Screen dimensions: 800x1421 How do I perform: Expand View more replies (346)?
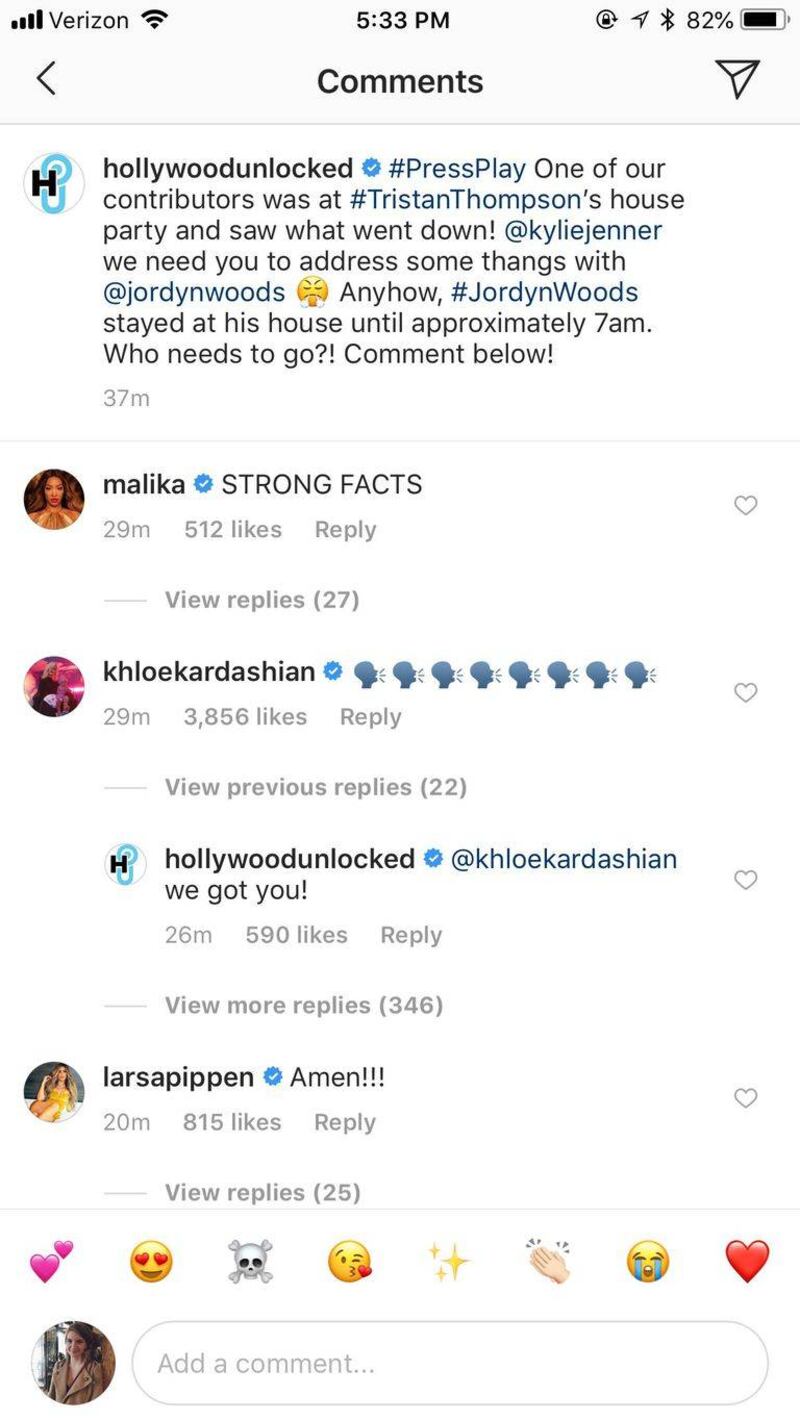coord(304,1005)
